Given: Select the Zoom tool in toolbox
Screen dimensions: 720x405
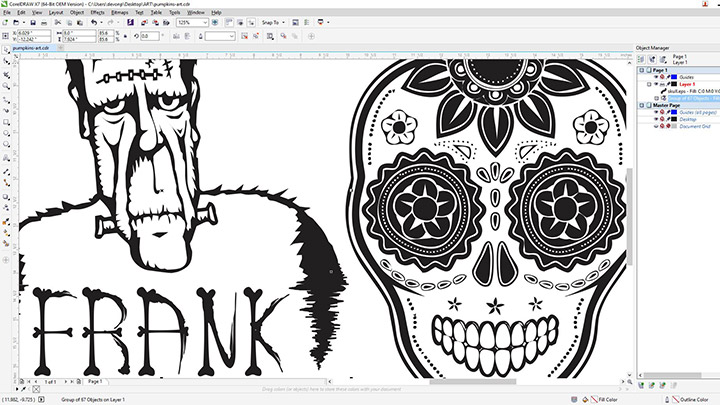Looking at the screenshot, I should 6,86.
